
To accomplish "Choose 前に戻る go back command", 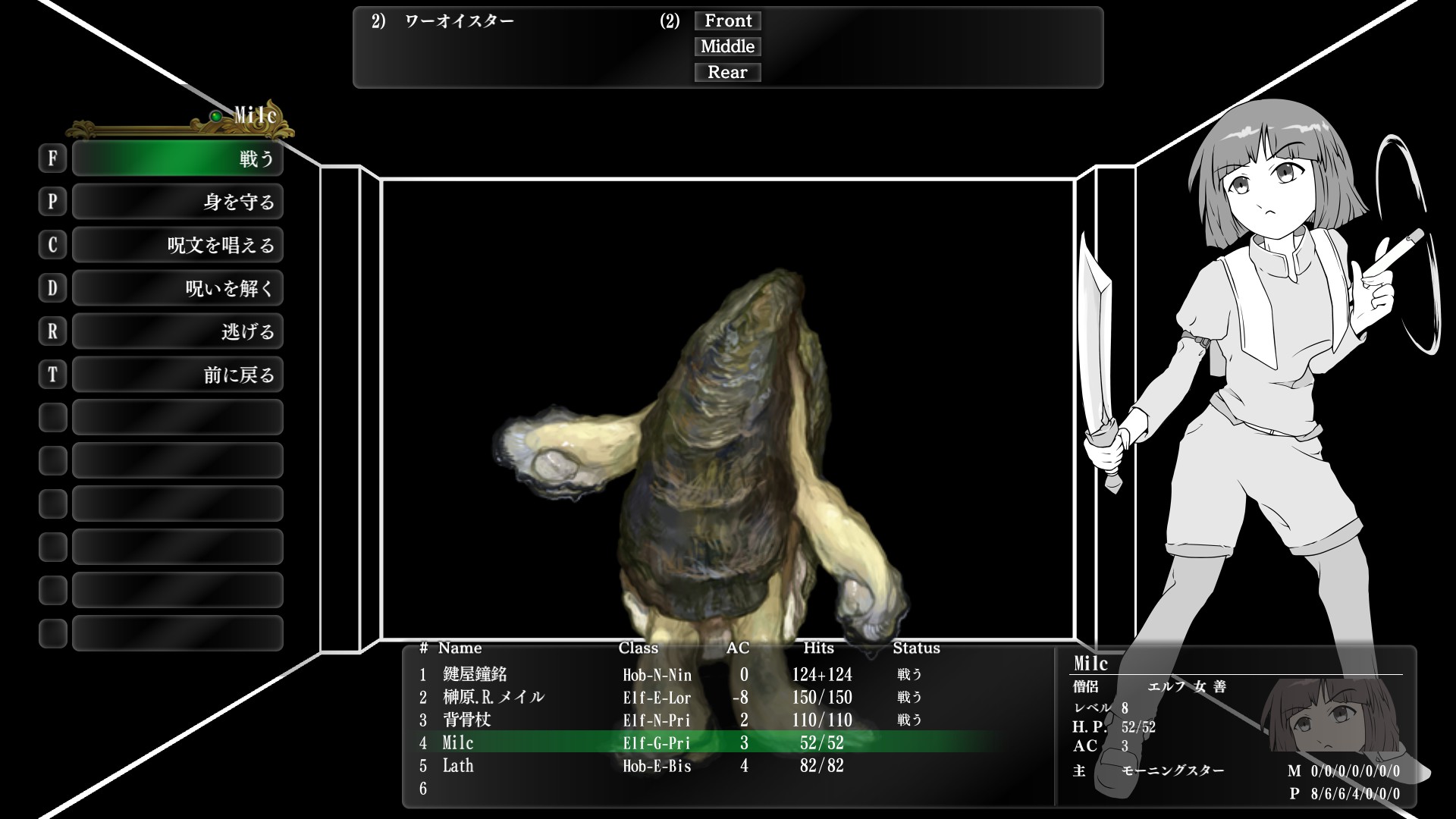I will (177, 375).
